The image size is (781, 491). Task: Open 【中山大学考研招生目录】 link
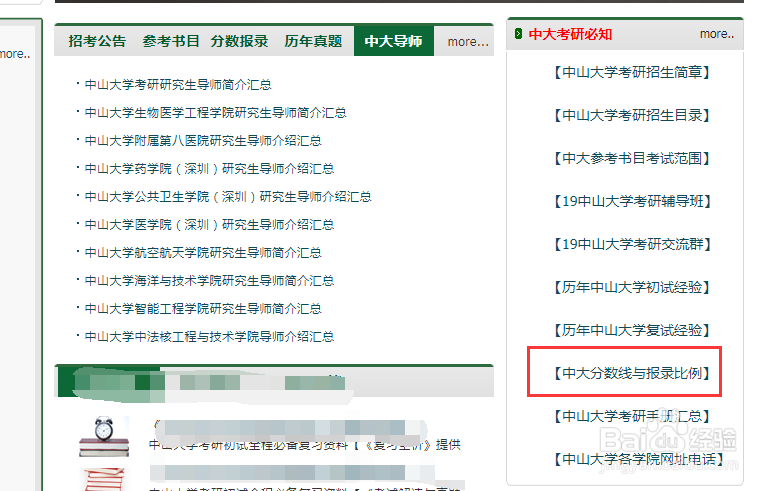point(632,115)
